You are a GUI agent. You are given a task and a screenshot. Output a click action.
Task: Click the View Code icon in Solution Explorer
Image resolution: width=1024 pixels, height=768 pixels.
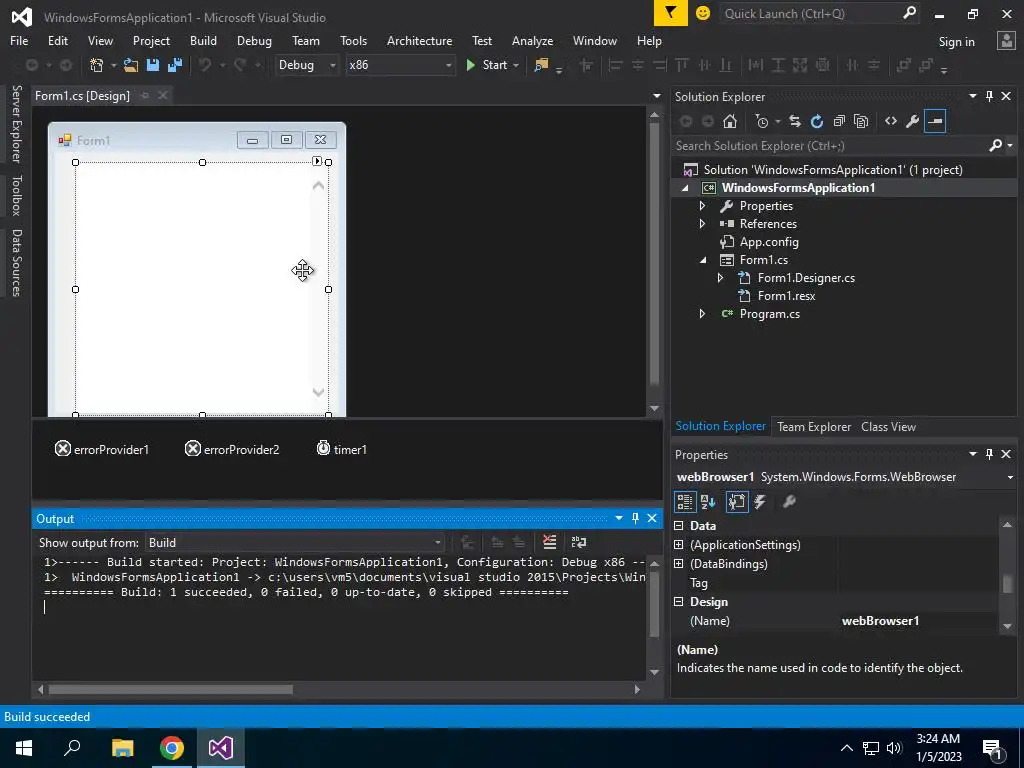tap(891, 121)
